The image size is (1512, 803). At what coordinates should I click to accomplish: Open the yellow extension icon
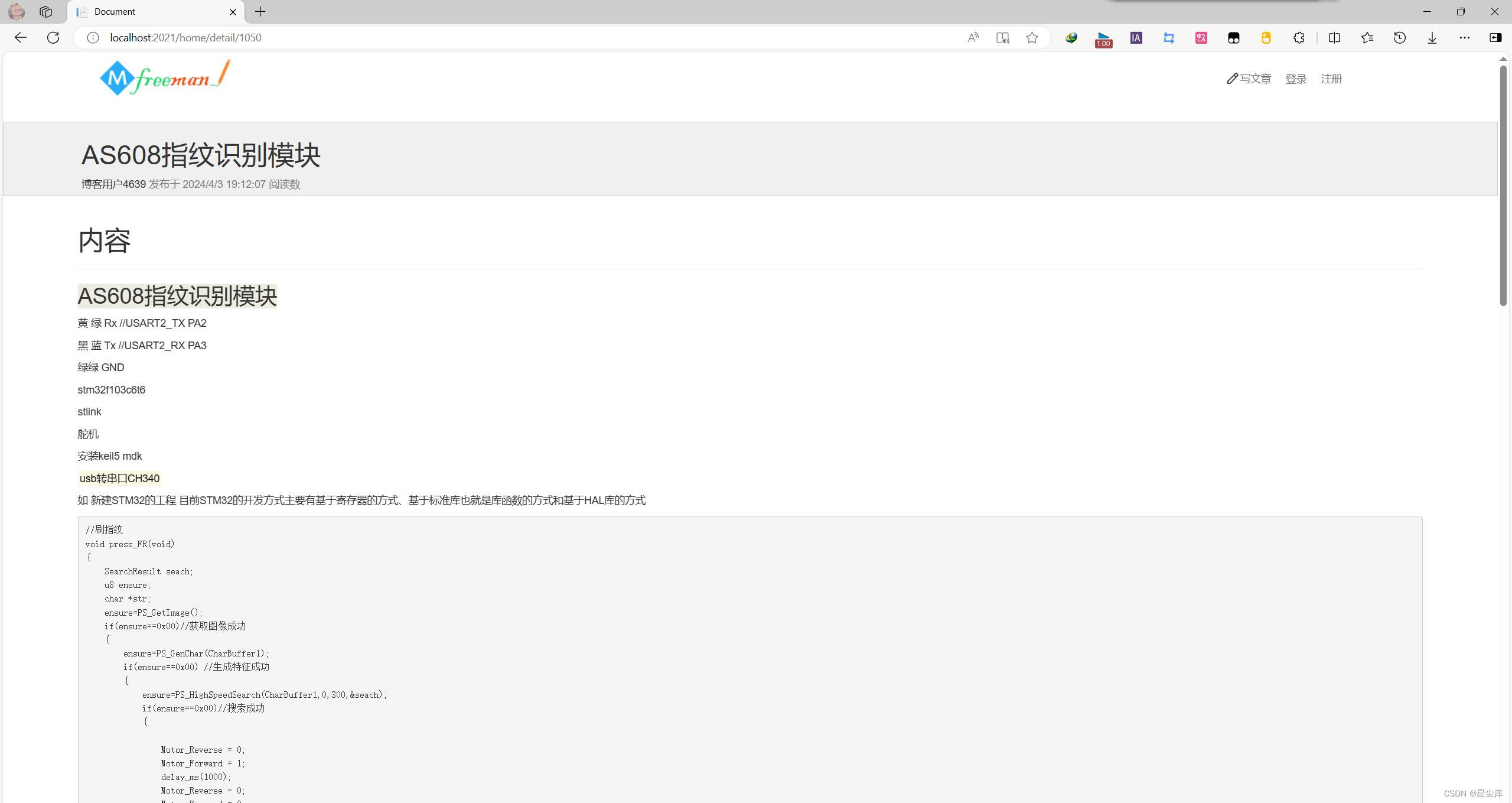pyautogui.click(x=1266, y=38)
